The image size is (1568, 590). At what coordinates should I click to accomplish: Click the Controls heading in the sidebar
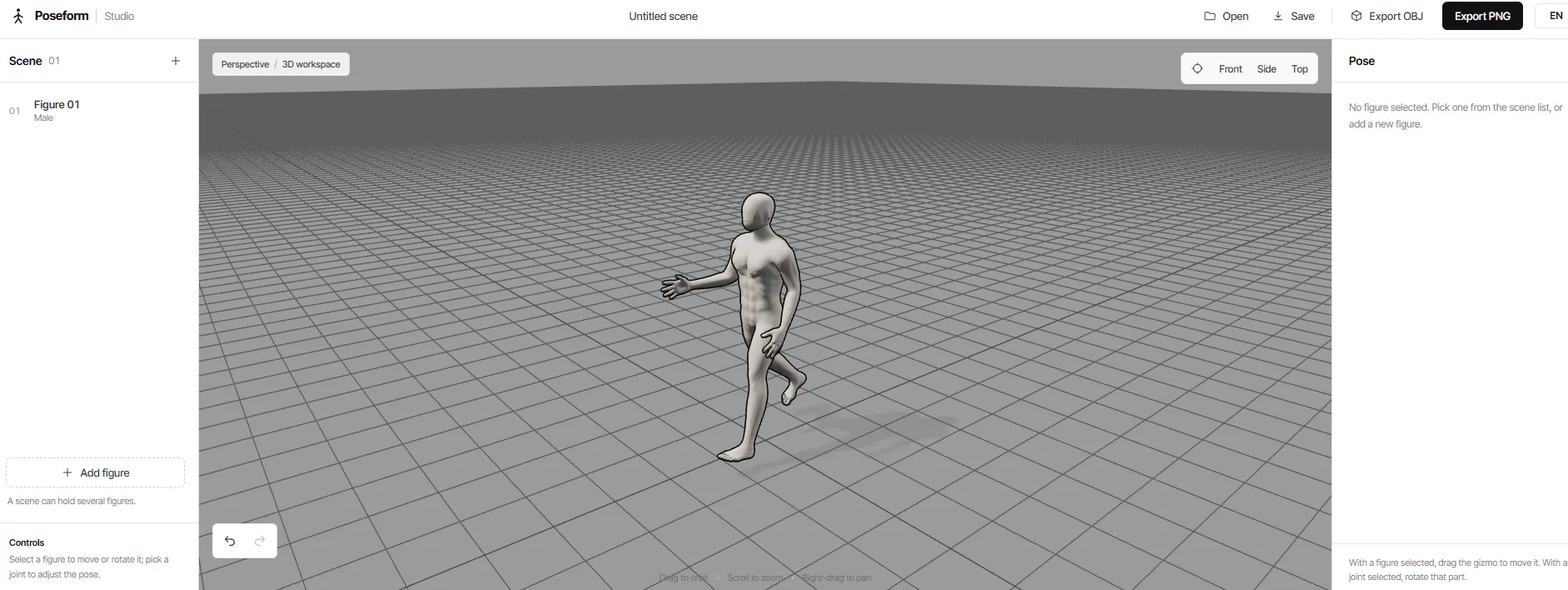(x=27, y=542)
